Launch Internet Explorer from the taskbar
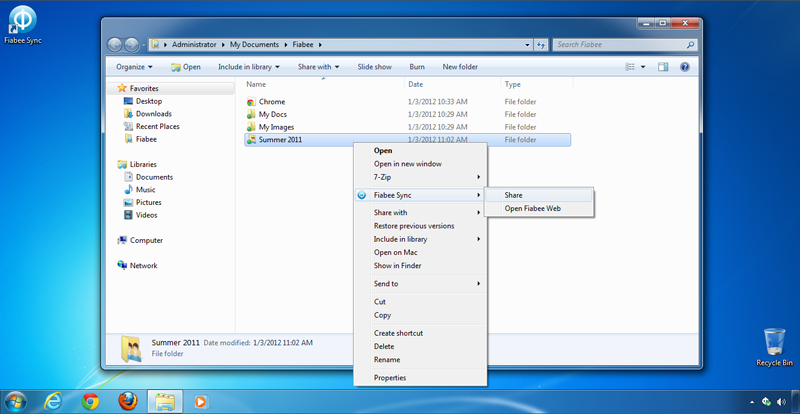This screenshot has width=800, height=414. point(53,402)
